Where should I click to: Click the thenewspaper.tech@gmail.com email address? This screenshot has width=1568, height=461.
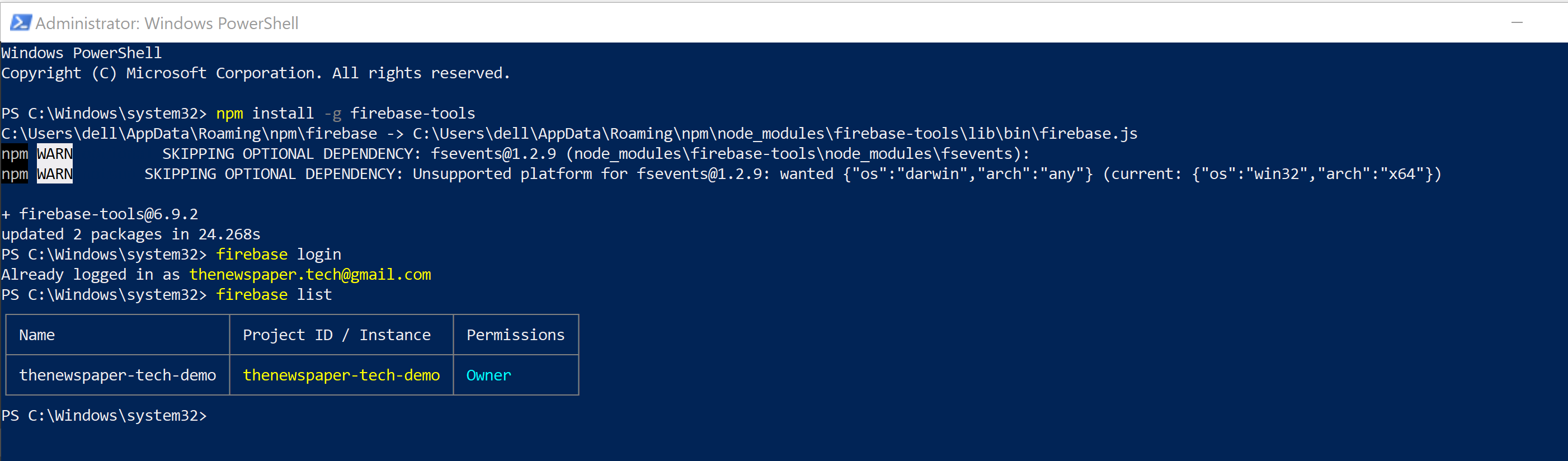coord(310,275)
